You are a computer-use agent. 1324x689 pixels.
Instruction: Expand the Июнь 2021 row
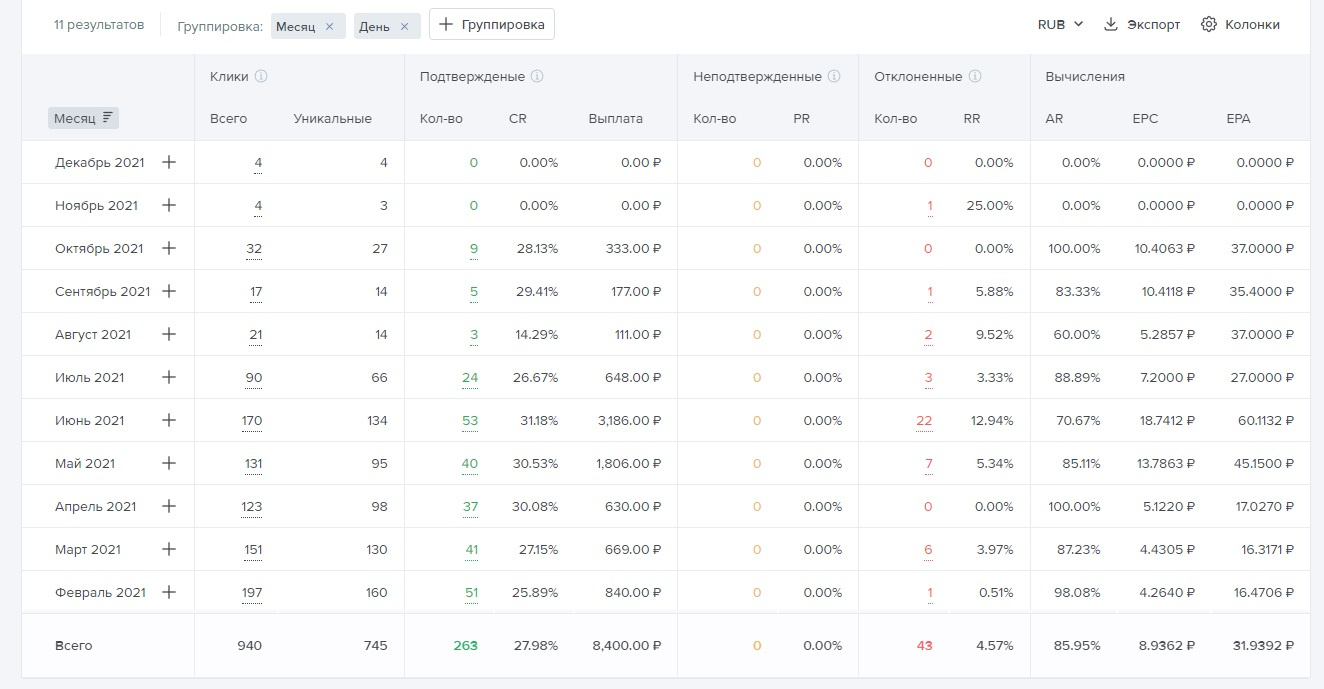point(169,420)
